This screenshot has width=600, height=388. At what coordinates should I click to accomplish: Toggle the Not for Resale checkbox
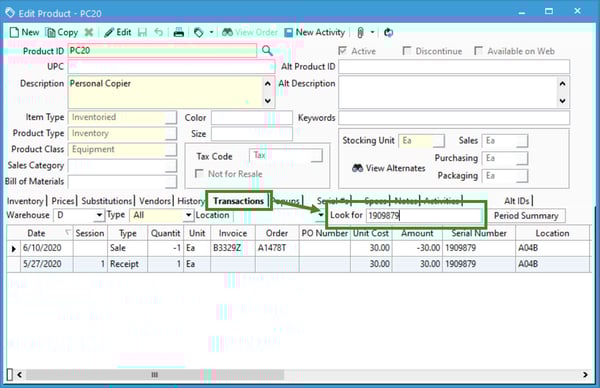tap(199, 174)
